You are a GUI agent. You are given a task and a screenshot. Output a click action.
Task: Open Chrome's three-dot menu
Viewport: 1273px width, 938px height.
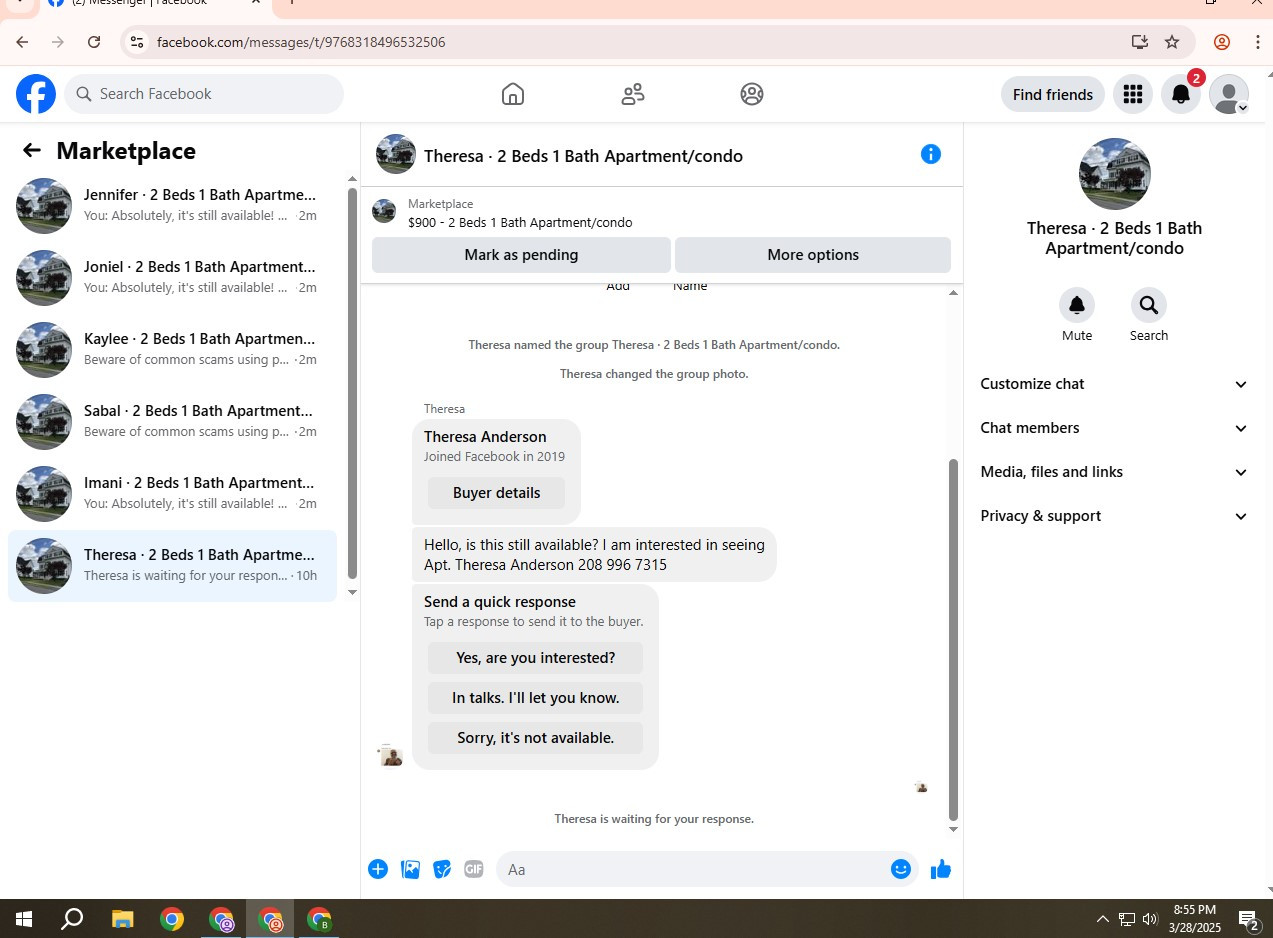tap(1257, 42)
